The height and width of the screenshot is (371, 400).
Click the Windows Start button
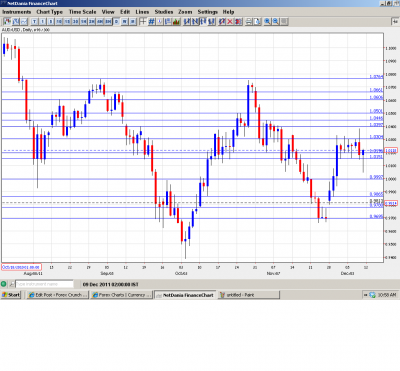11,295
